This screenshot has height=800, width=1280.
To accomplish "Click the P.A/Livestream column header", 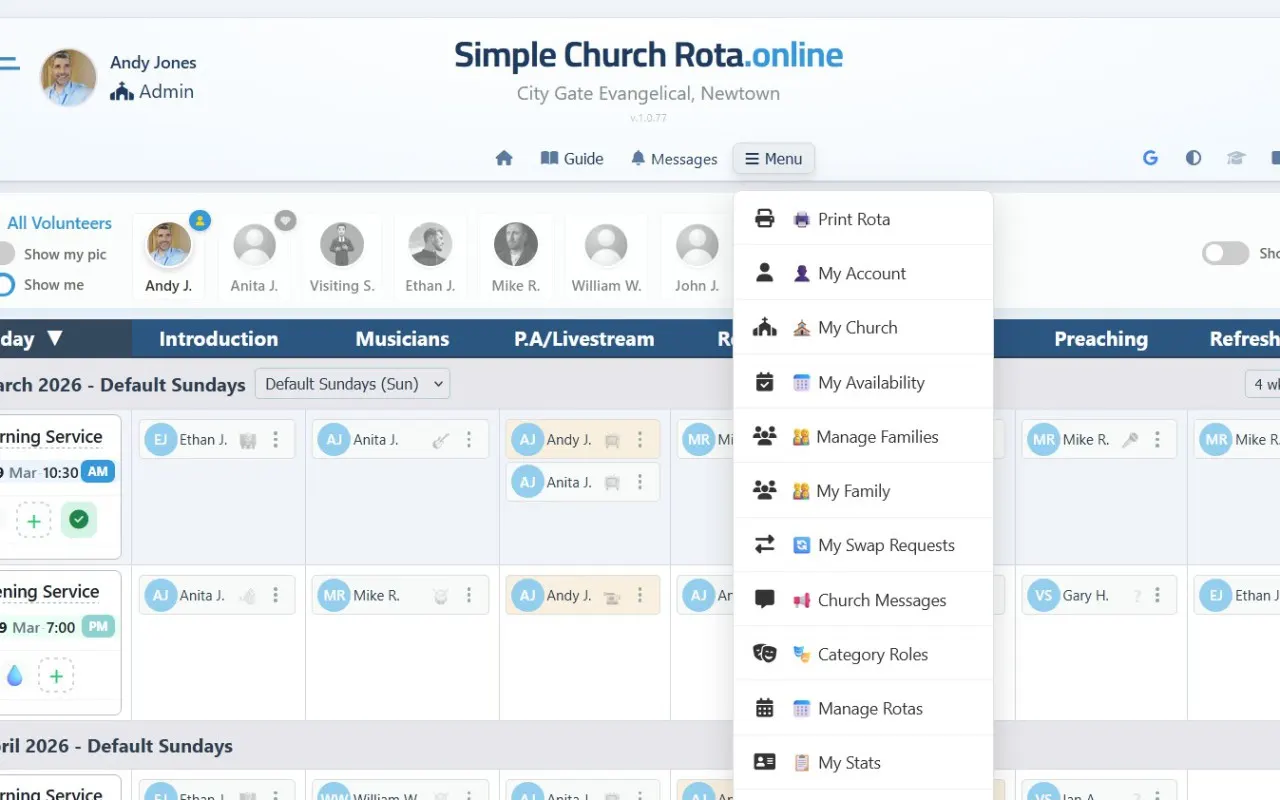I will click(x=584, y=339).
